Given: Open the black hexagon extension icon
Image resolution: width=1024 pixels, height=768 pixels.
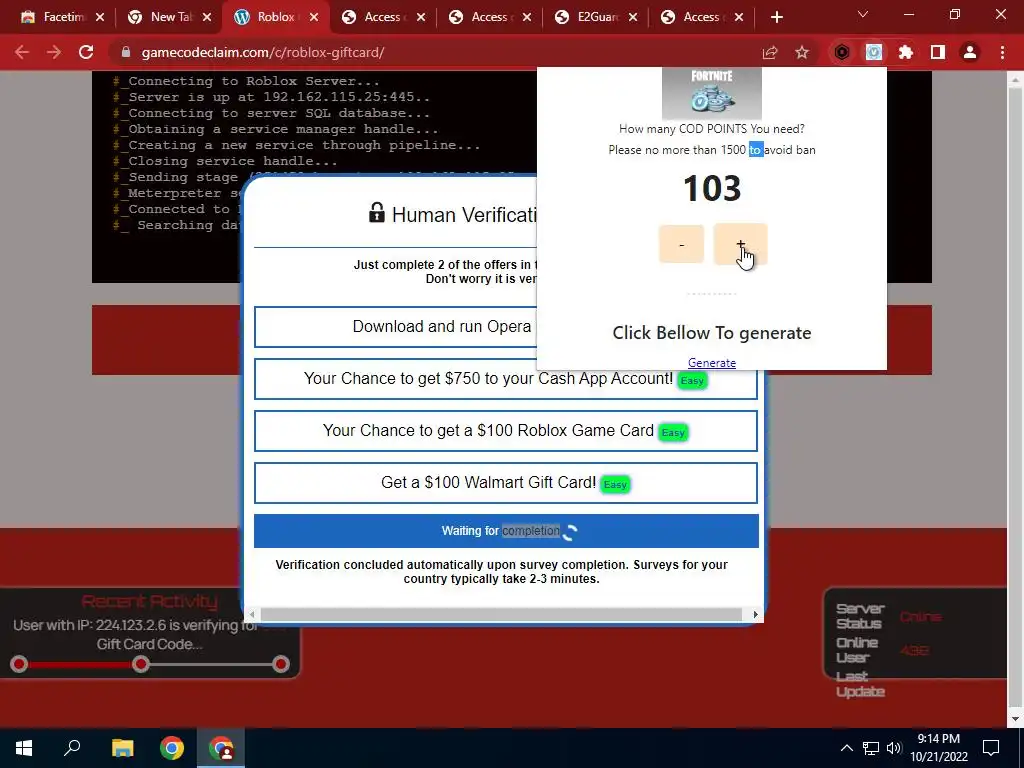Looking at the screenshot, I should click(842, 52).
